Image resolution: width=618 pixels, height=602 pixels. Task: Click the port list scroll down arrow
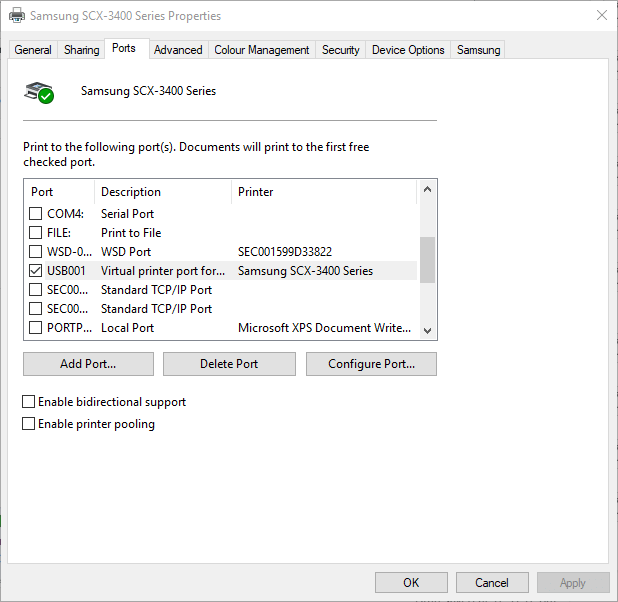pos(427,330)
